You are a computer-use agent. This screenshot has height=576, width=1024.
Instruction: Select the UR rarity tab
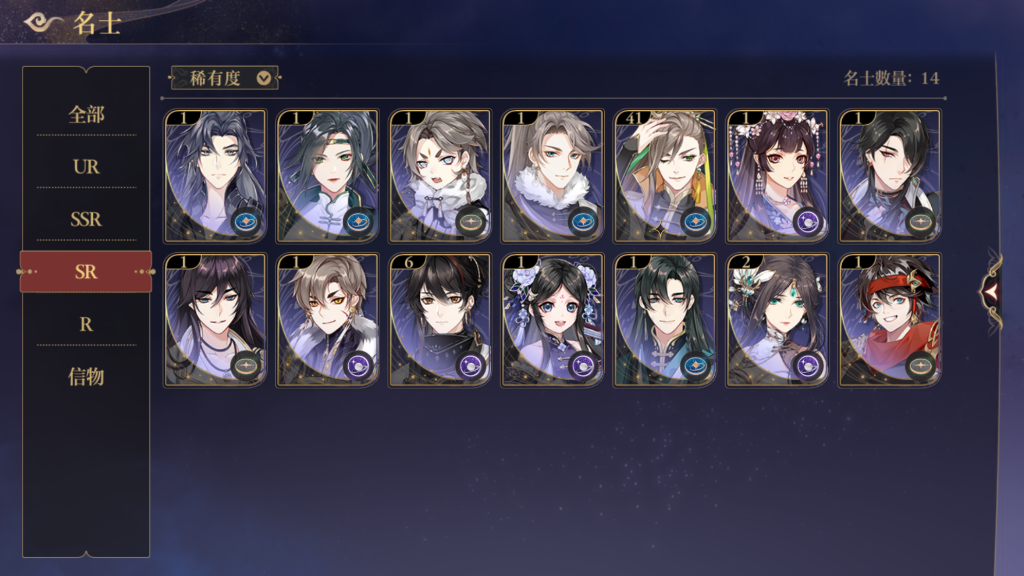86,167
